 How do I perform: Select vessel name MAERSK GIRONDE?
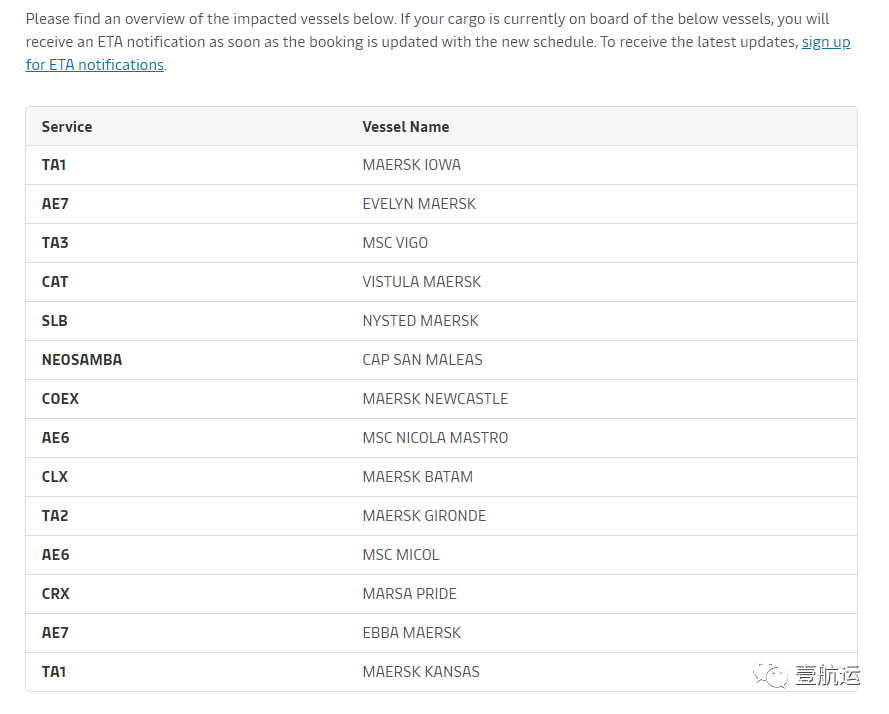tap(424, 516)
